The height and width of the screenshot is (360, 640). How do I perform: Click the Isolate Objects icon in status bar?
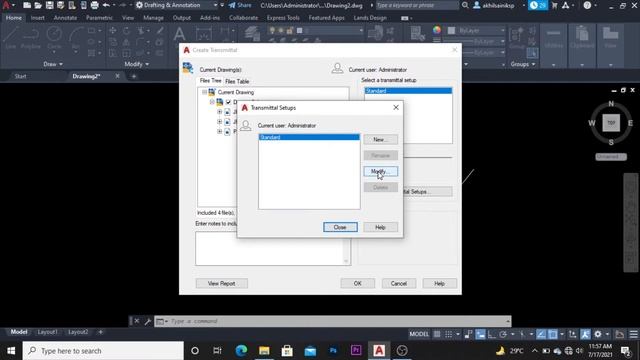pyautogui.click(x=620, y=334)
